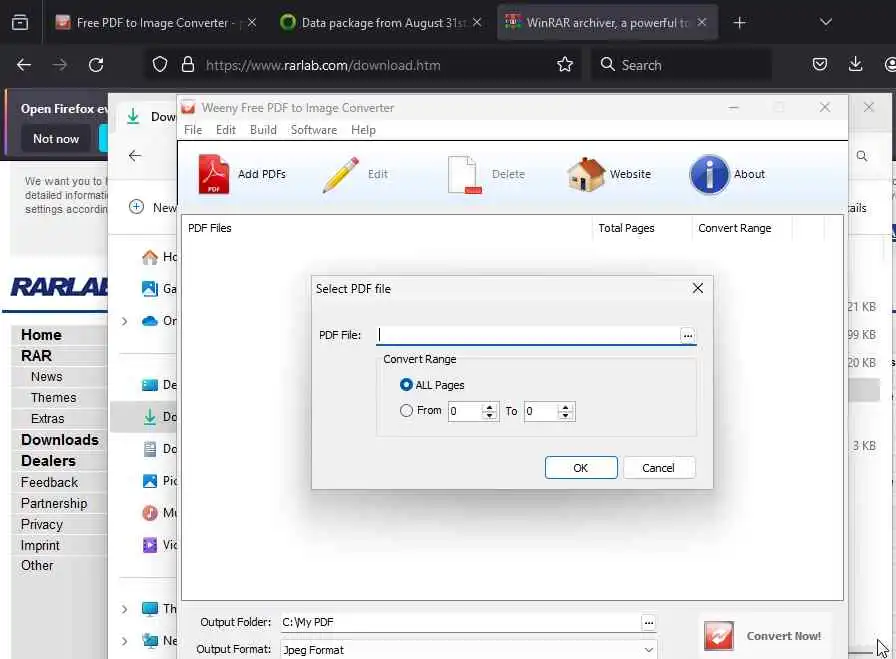The height and width of the screenshot is (659, 896).
Task: Open Home link on RARLAB sidebar
Action: [x=41, y=335]
